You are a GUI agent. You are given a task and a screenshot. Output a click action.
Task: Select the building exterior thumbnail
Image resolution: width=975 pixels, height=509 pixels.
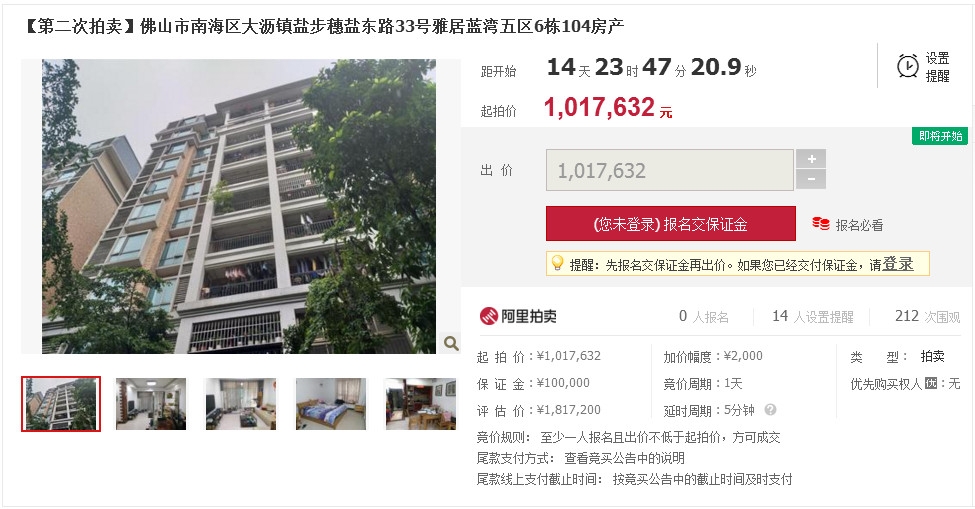61,403
